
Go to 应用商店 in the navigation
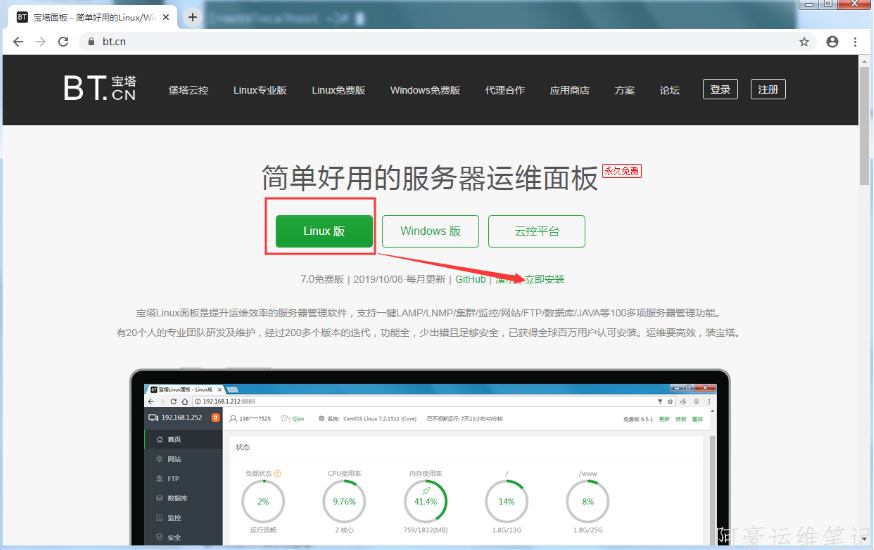click(569, 90)
